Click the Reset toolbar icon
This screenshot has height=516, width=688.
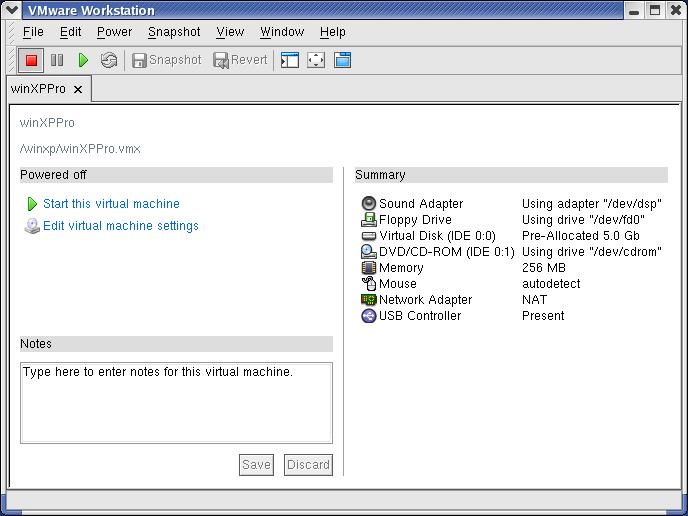coord(109,60)
